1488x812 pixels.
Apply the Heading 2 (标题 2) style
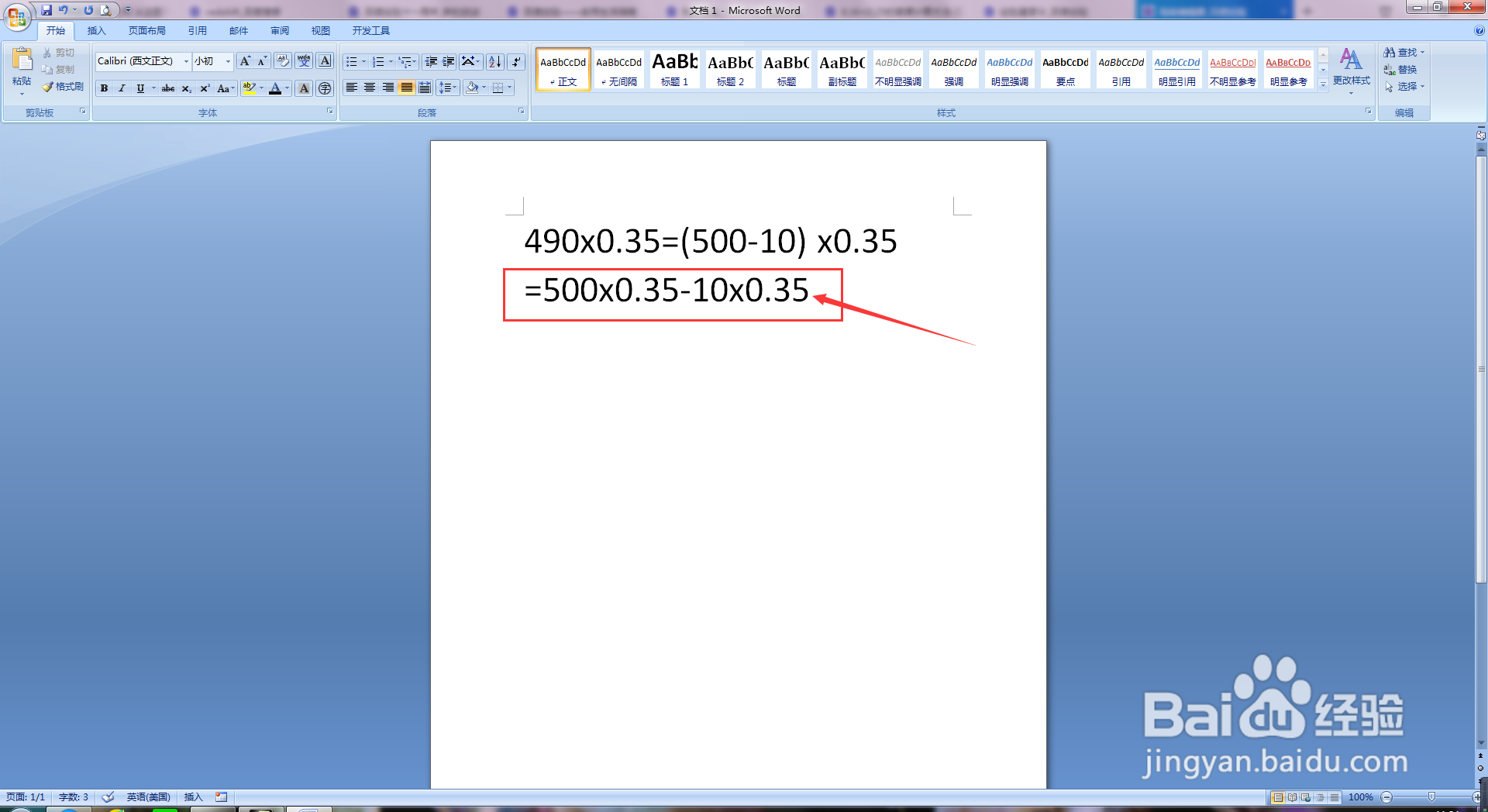[x=730, y=69]
